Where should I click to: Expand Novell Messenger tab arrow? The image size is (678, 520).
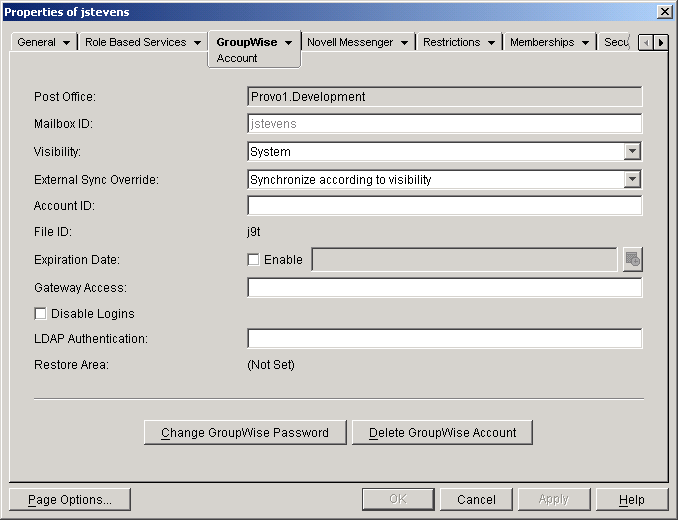(404, 42)
